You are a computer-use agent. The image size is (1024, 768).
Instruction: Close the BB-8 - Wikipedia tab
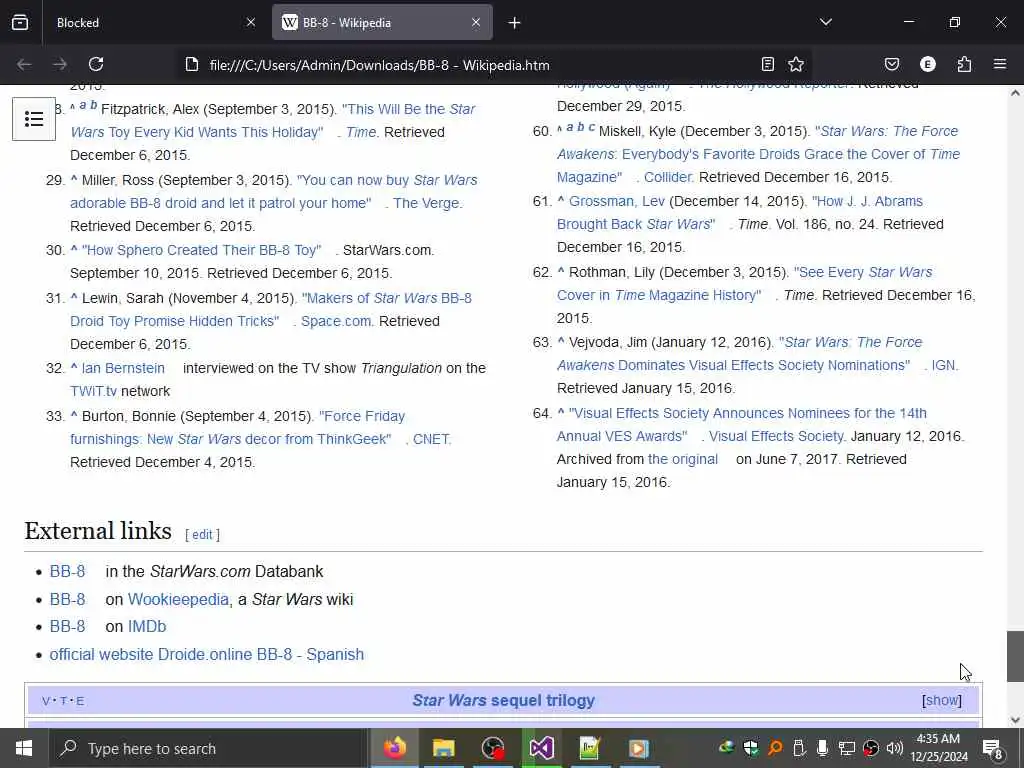pyautogui.click(x=476, y=22)
